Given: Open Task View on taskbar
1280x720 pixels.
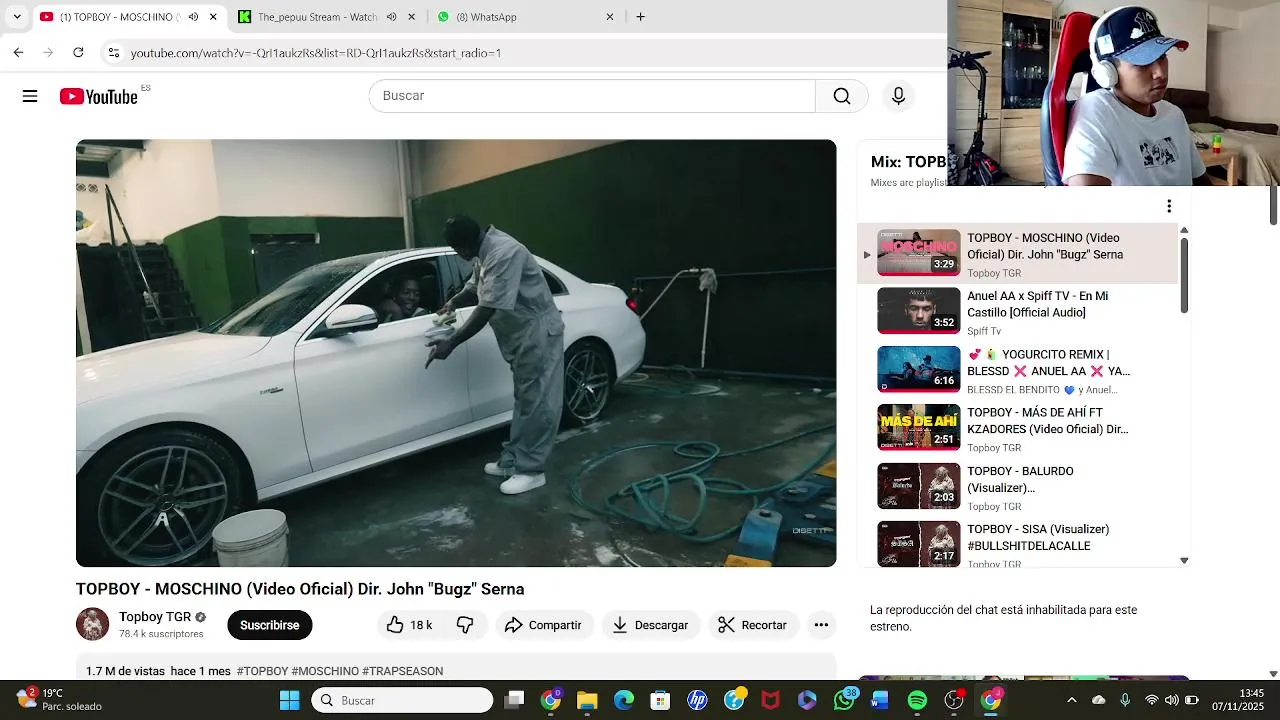Looking at the screenshot, I should tap(514, 700).
